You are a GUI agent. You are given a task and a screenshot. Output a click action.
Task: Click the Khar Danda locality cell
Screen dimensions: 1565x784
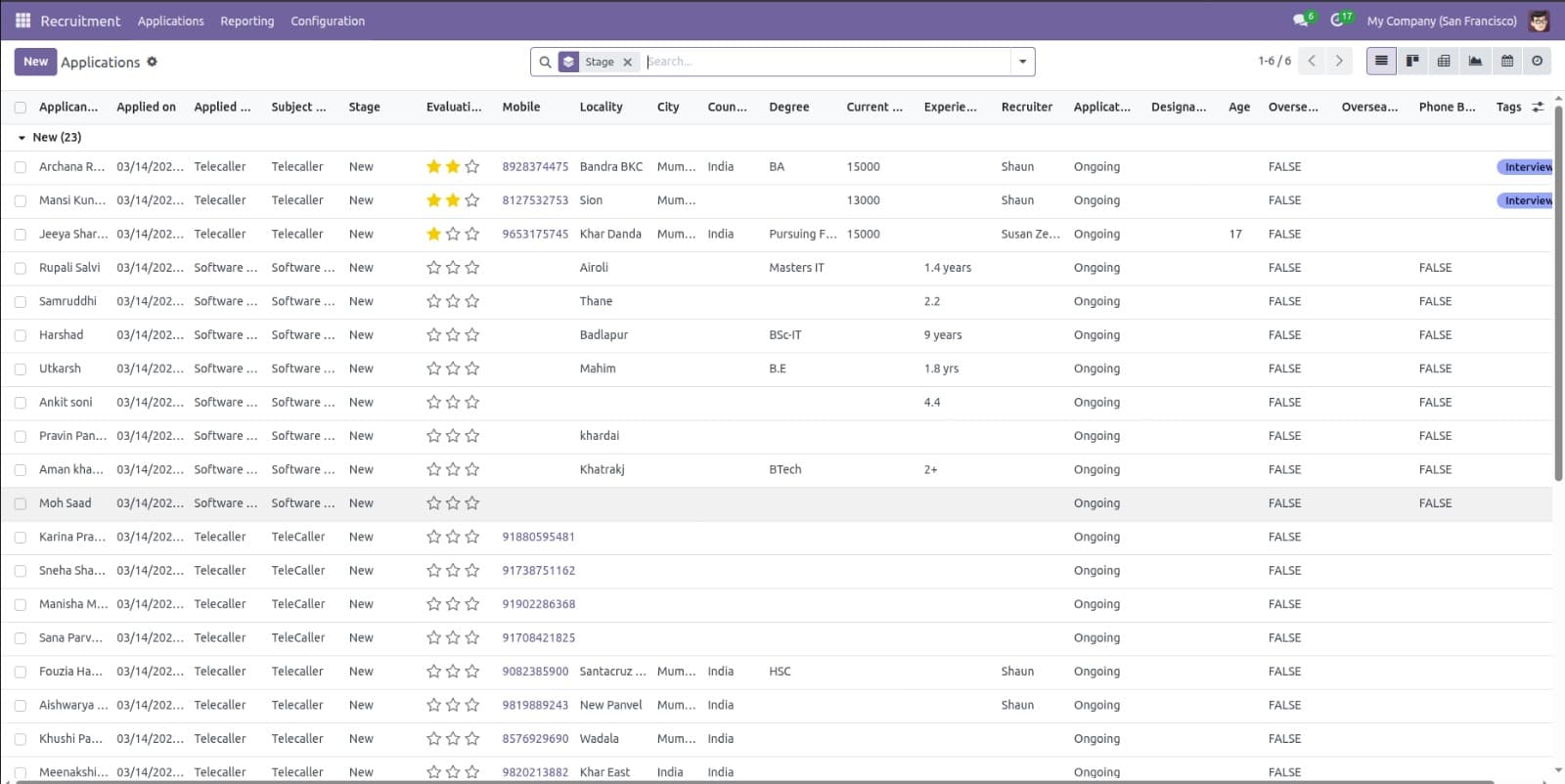pyautogui.click(x=610, y=235)
